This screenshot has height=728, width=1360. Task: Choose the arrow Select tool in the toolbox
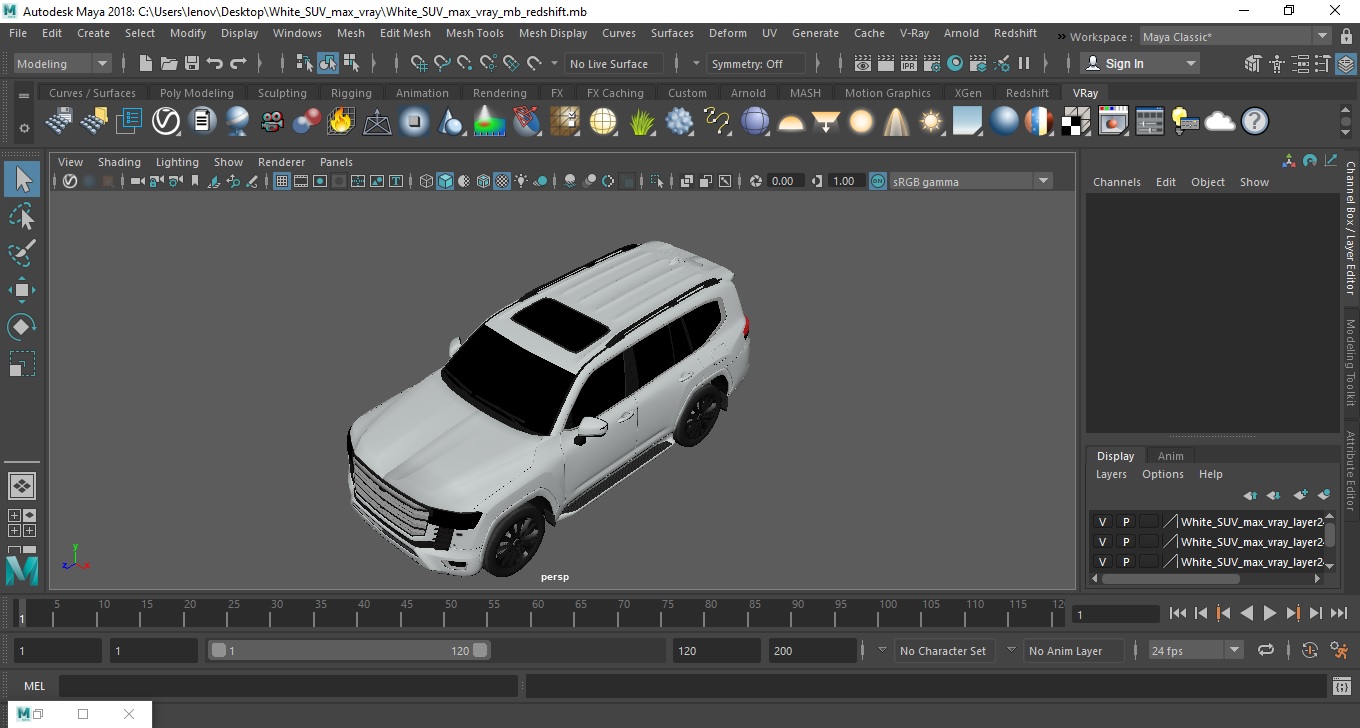22,179
